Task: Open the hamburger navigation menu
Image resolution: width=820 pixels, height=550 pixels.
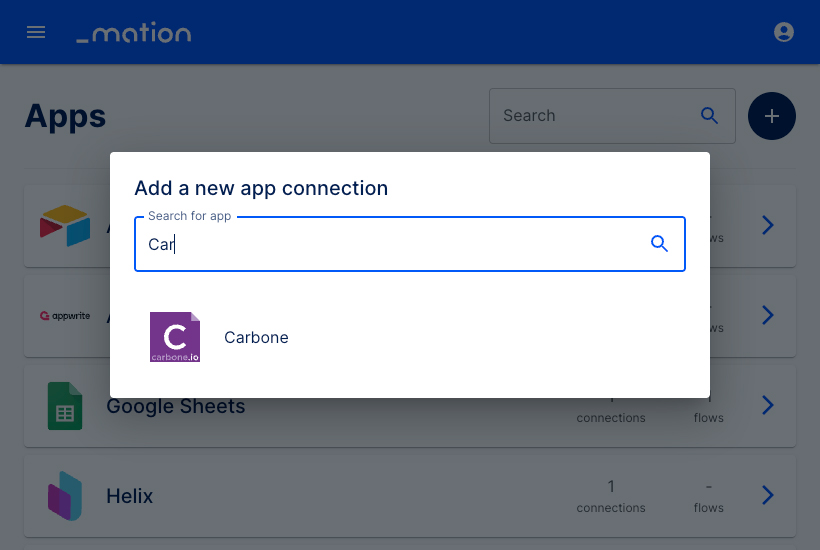Action: coord(36,32)
